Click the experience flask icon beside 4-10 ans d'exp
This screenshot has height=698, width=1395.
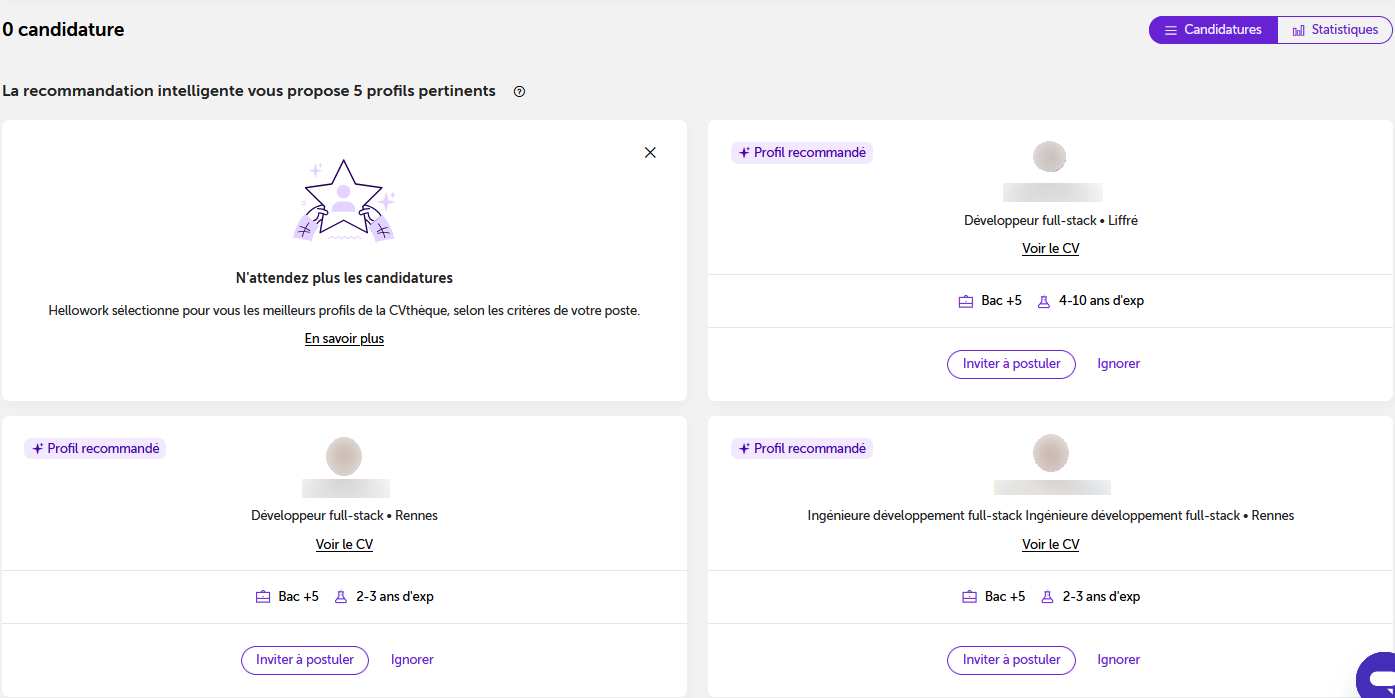[1044, 301]
